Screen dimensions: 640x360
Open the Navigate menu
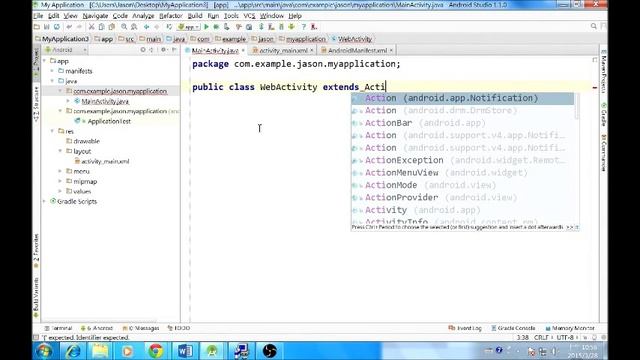pyautogui.click(x=95, y=16)
